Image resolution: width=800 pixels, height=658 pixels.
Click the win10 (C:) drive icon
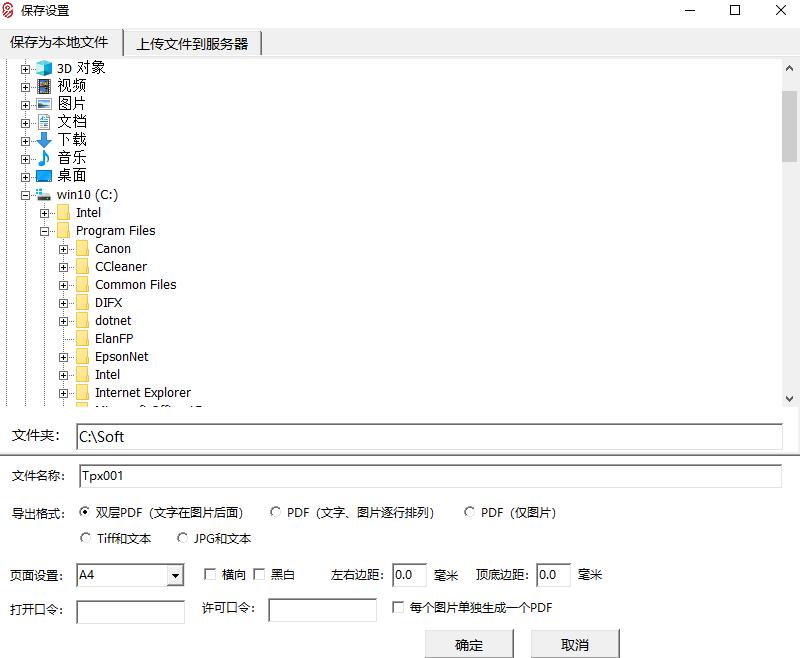tap(43, 194)
